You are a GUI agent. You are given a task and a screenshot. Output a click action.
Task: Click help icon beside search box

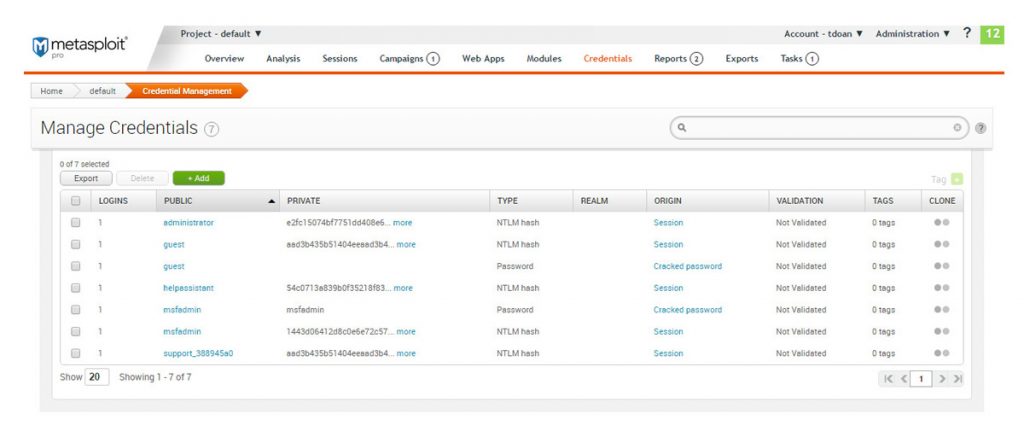click(x=980, y=128)
